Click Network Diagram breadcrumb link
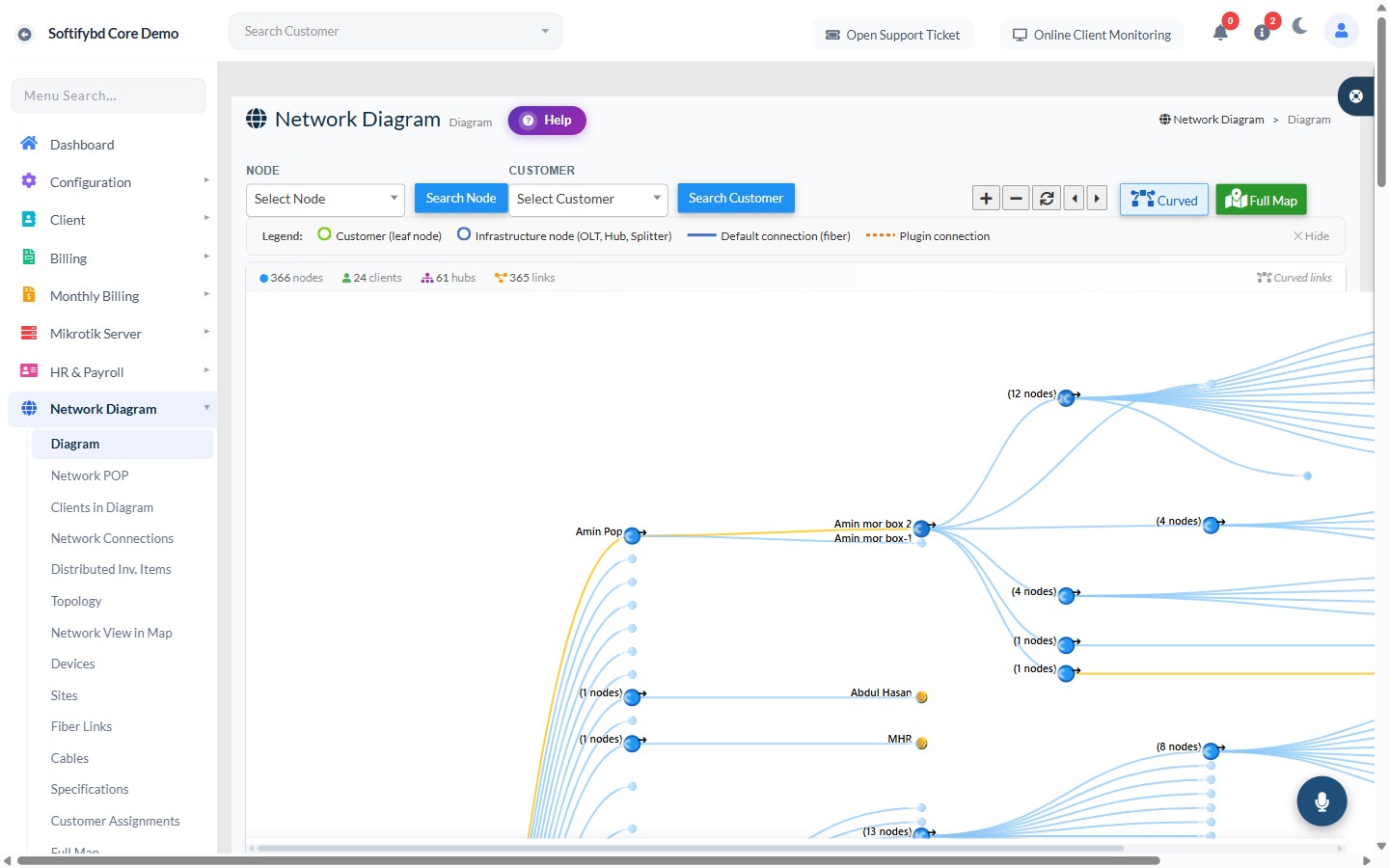This screenshot has height=868, width=1389. coord(1212,120)
